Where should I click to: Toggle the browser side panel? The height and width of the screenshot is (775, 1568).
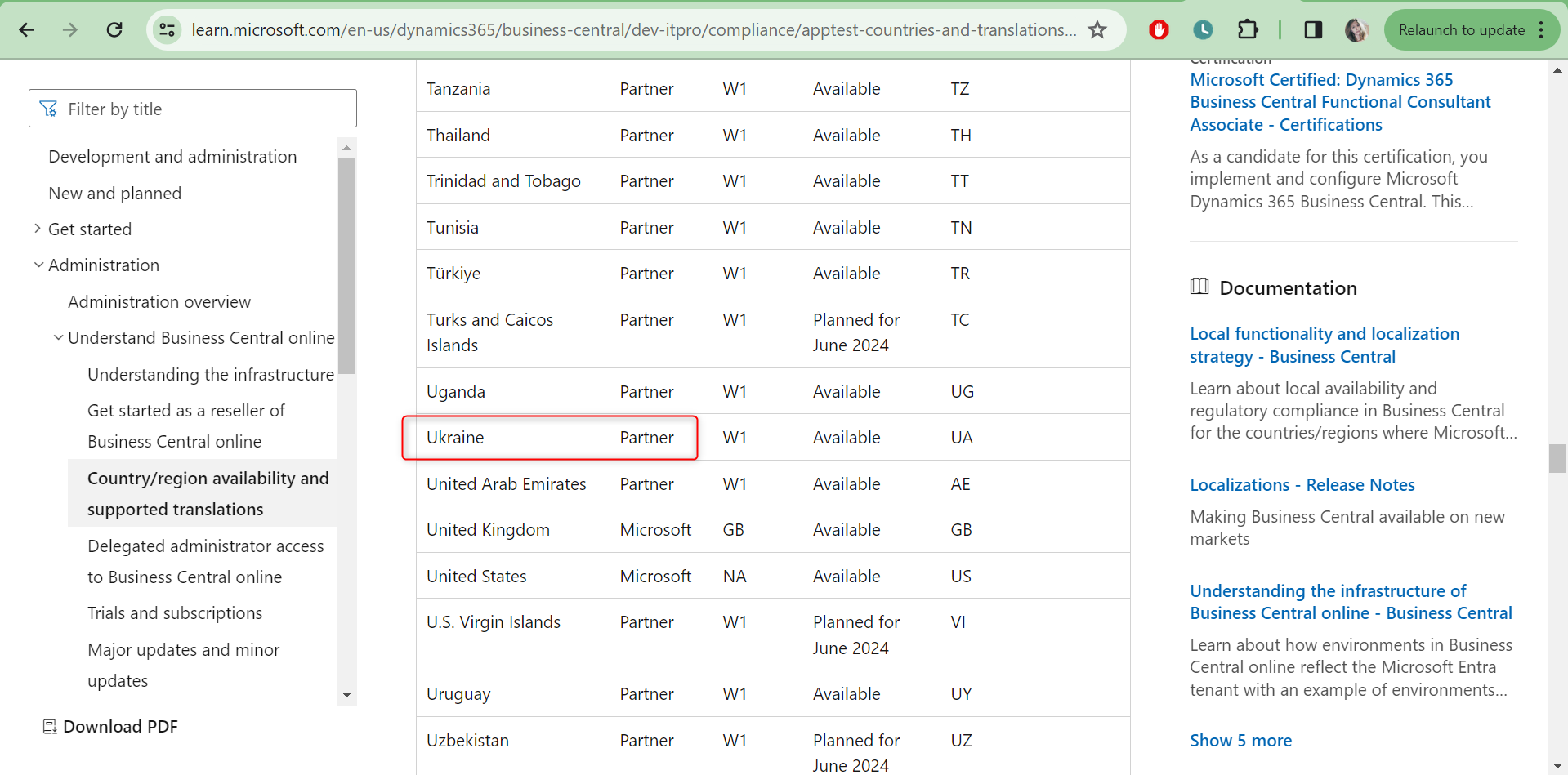coord(1313,30)
